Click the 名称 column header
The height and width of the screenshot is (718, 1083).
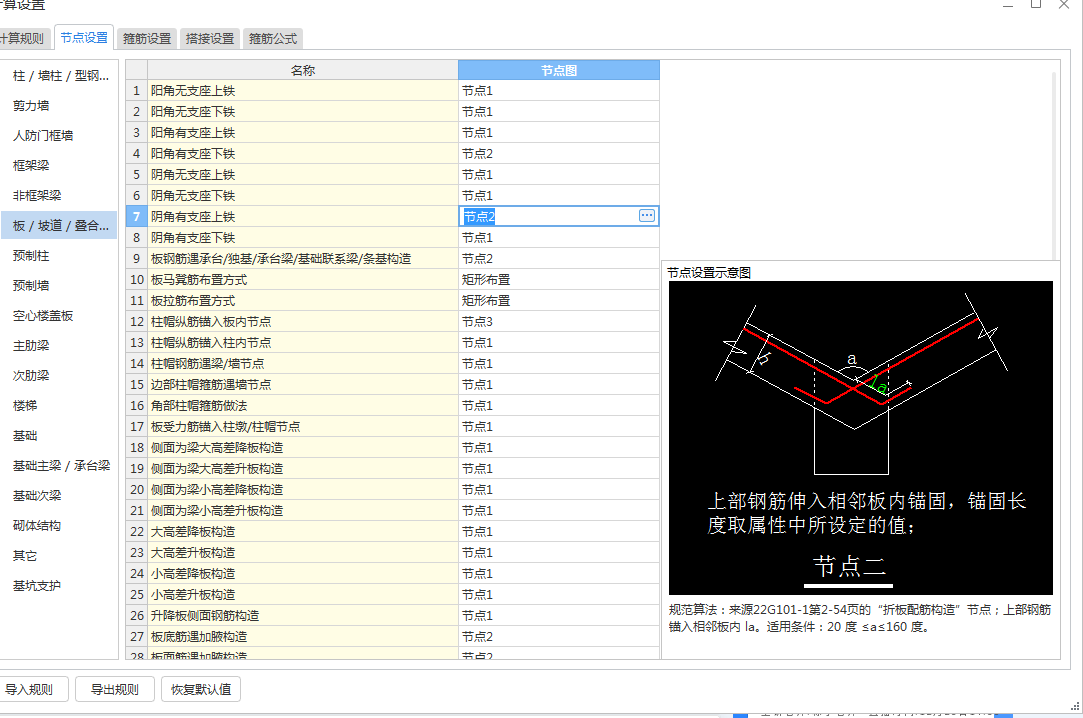[x=303, y=70]
